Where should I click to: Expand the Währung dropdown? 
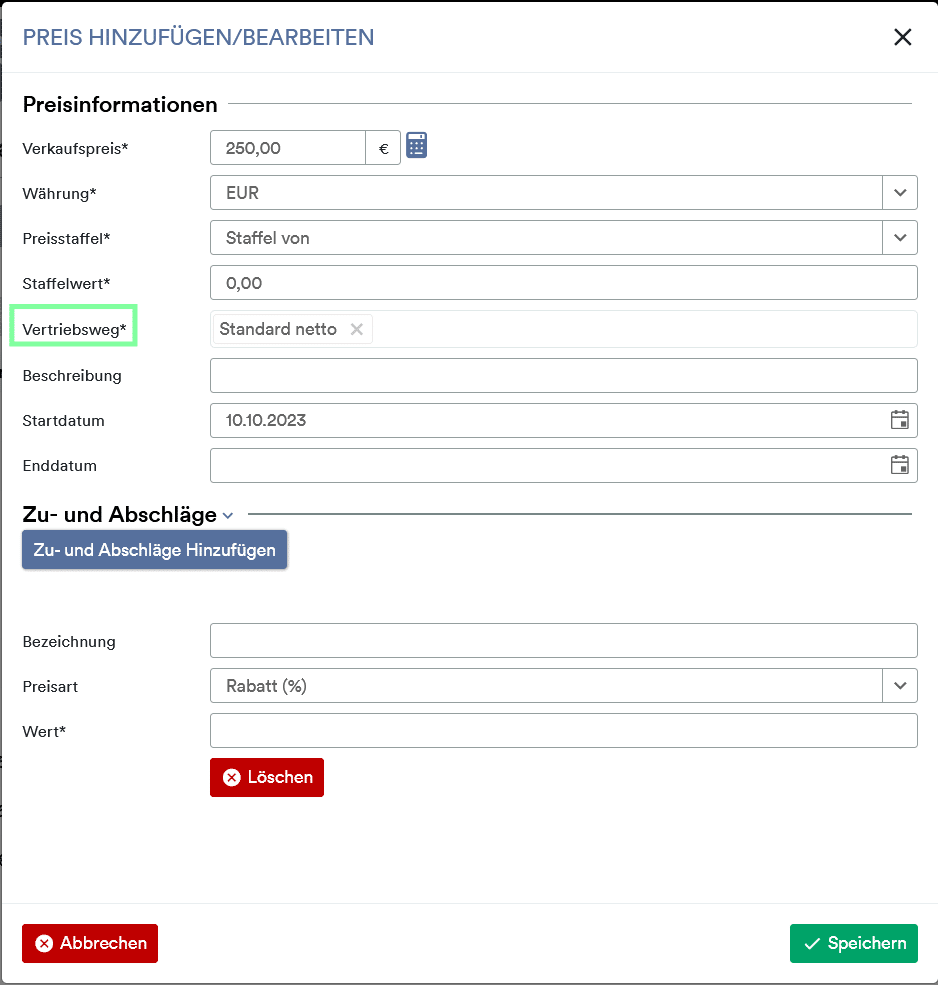[x=900, y=193]
